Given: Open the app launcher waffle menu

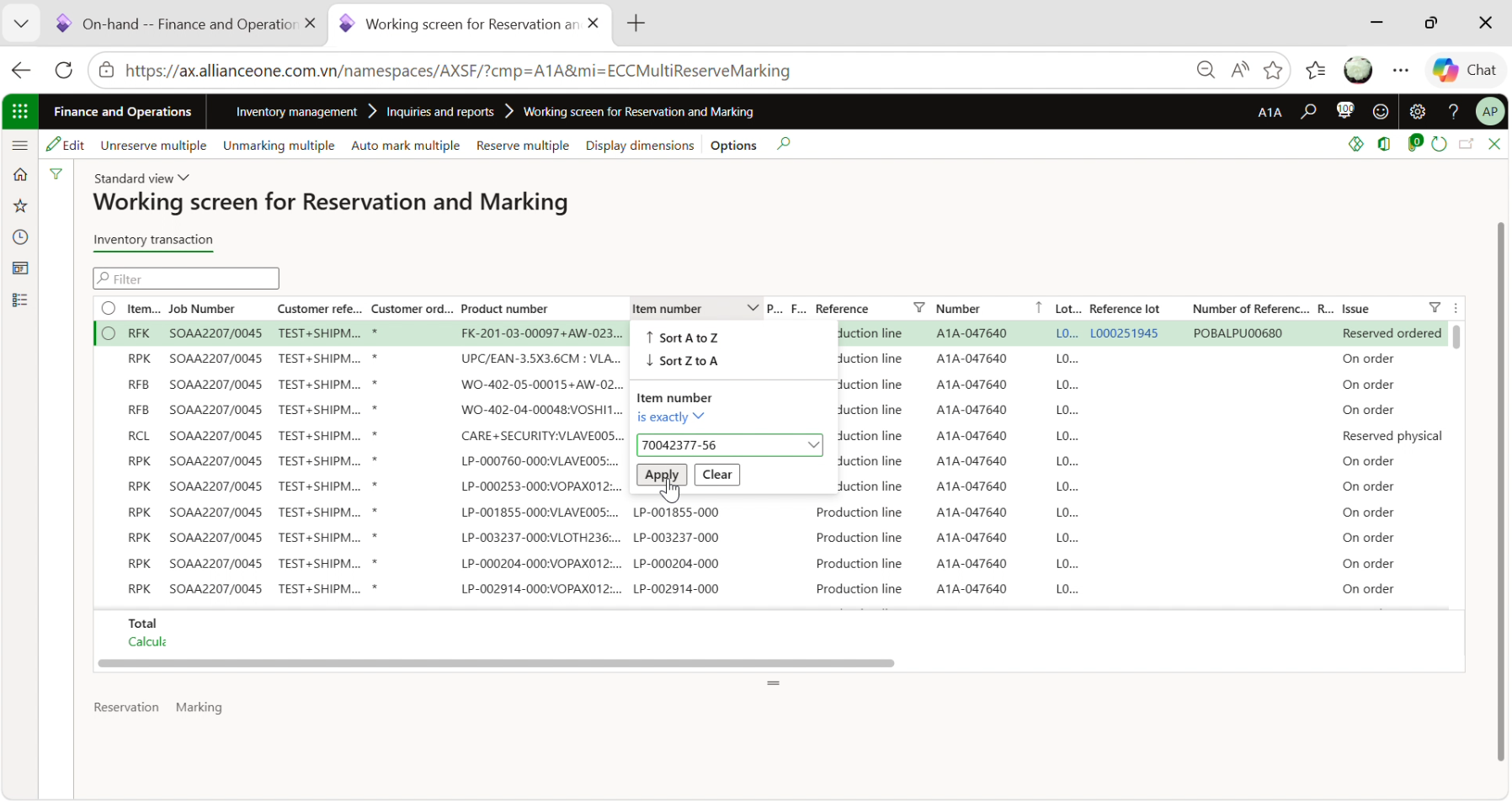Looking at the screenshot, I should point(20,111).
